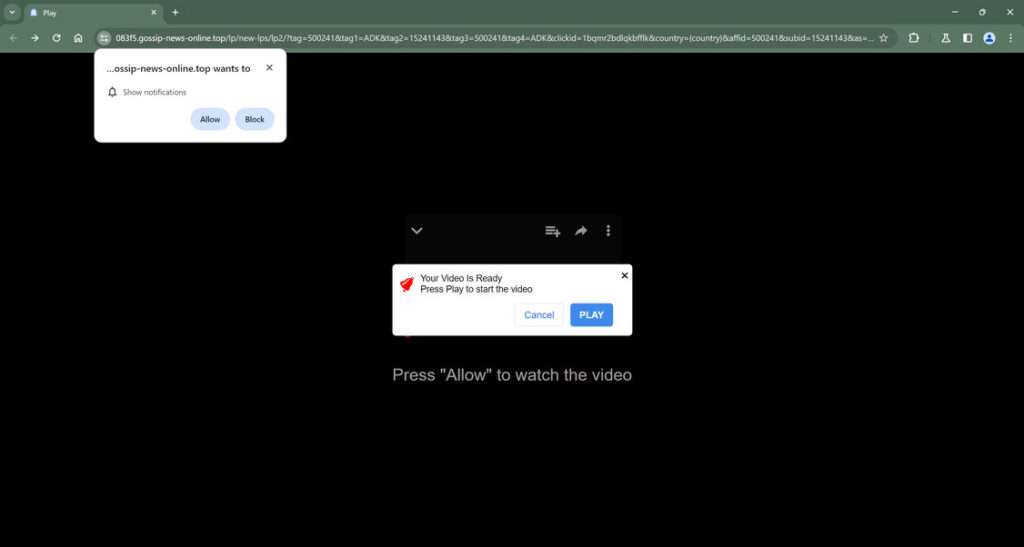Toggle the side panel icon
This screenshot has height=547, width=1024.
click(x=967, y=38)
